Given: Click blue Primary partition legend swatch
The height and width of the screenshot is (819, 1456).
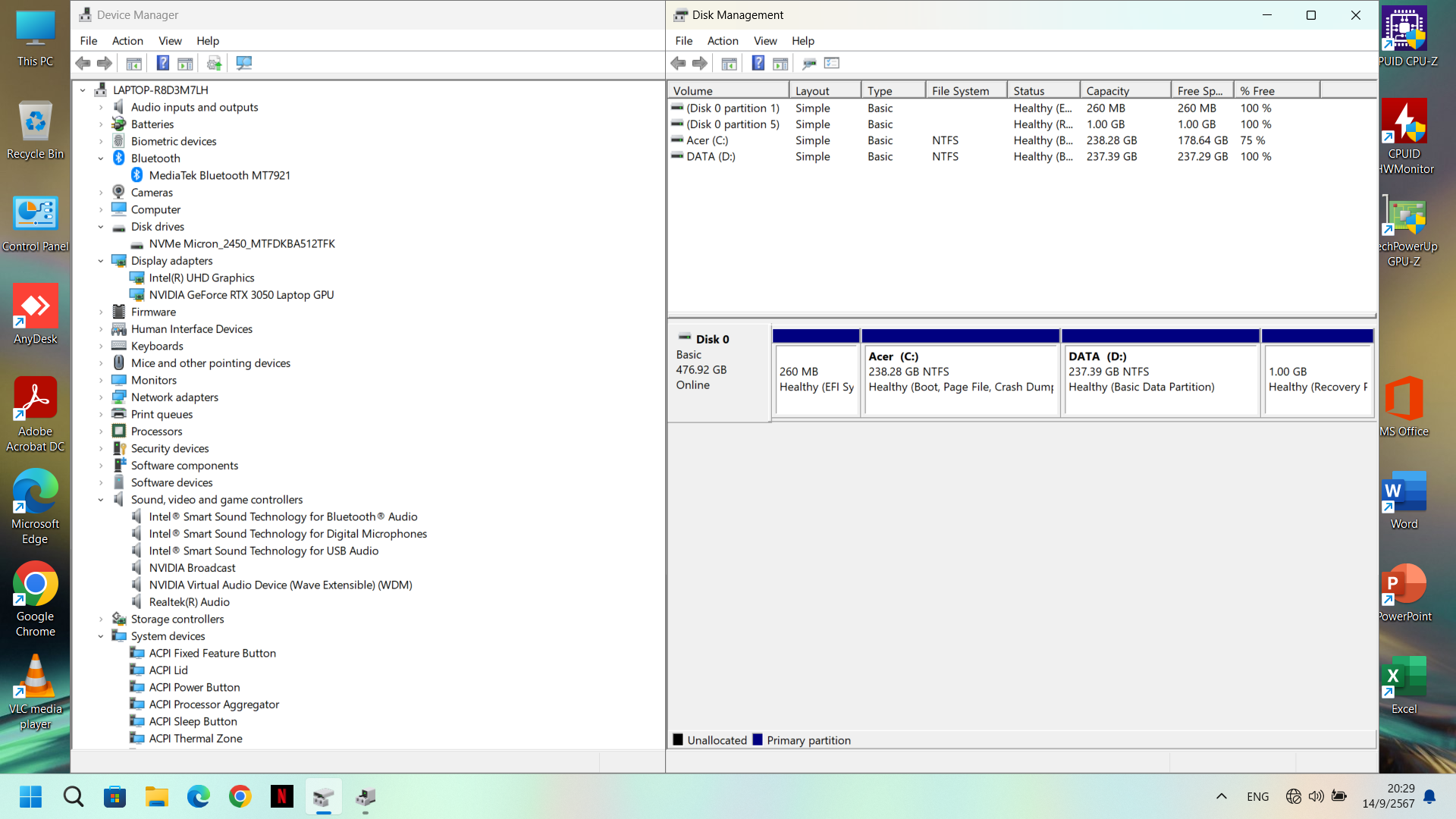Looking at the screenshot, I should click(x=757, y=740).
